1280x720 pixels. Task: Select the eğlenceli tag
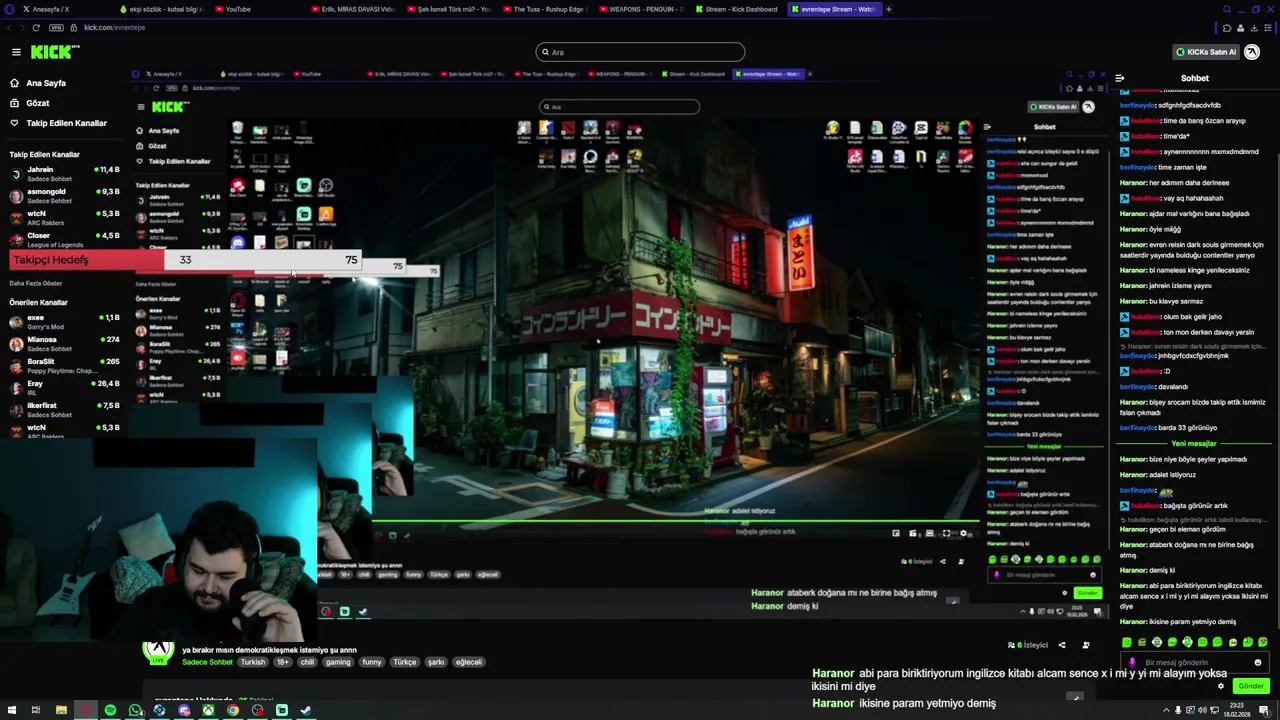469,662
